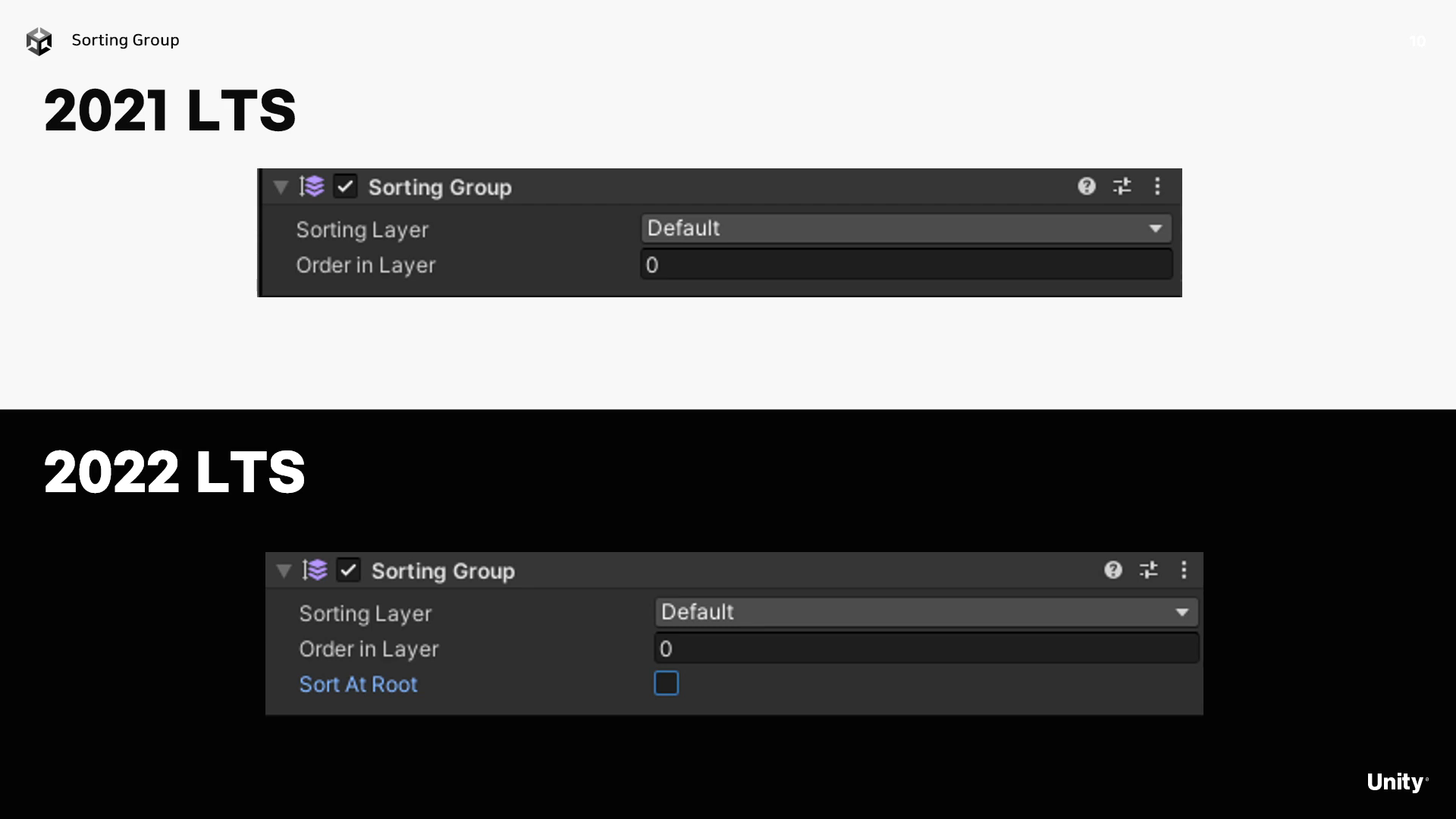Disable the 2021 Sorting Group enabled checkbox
Image resolution: width=1456 pixels, height=819 pixels.
coord(345,187)
